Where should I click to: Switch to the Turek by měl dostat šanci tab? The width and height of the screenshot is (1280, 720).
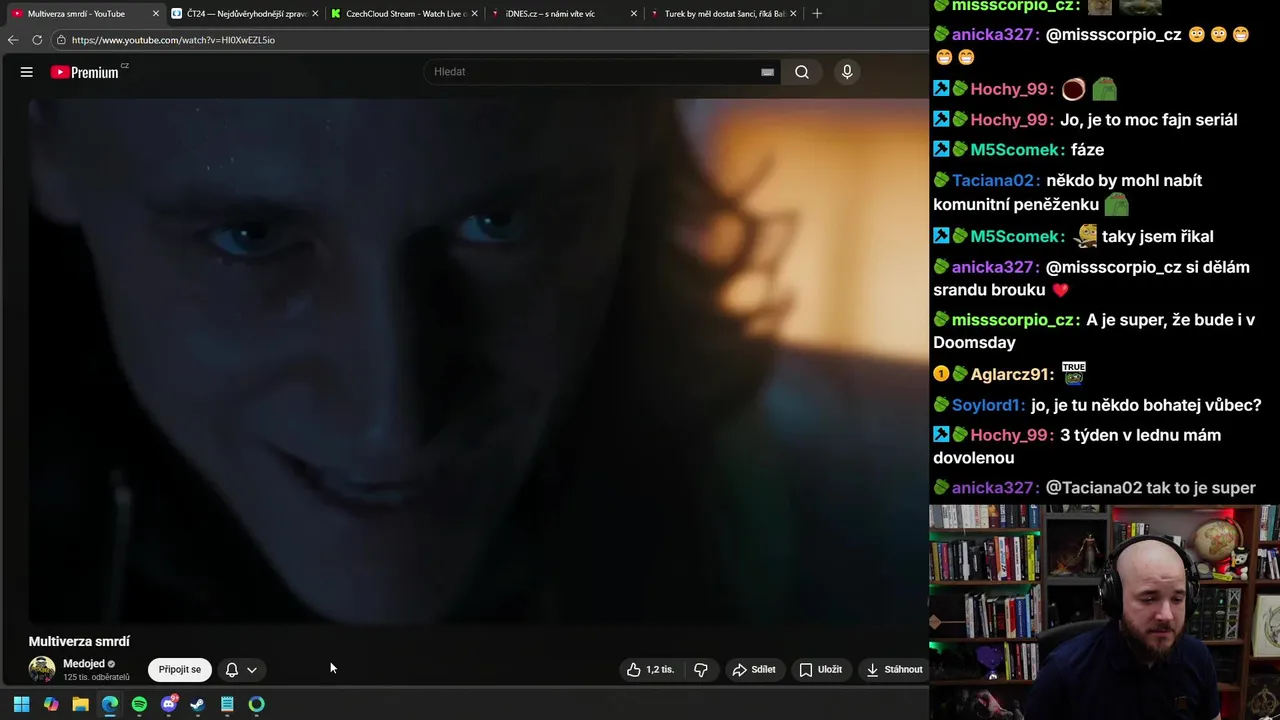click(722, 14)
